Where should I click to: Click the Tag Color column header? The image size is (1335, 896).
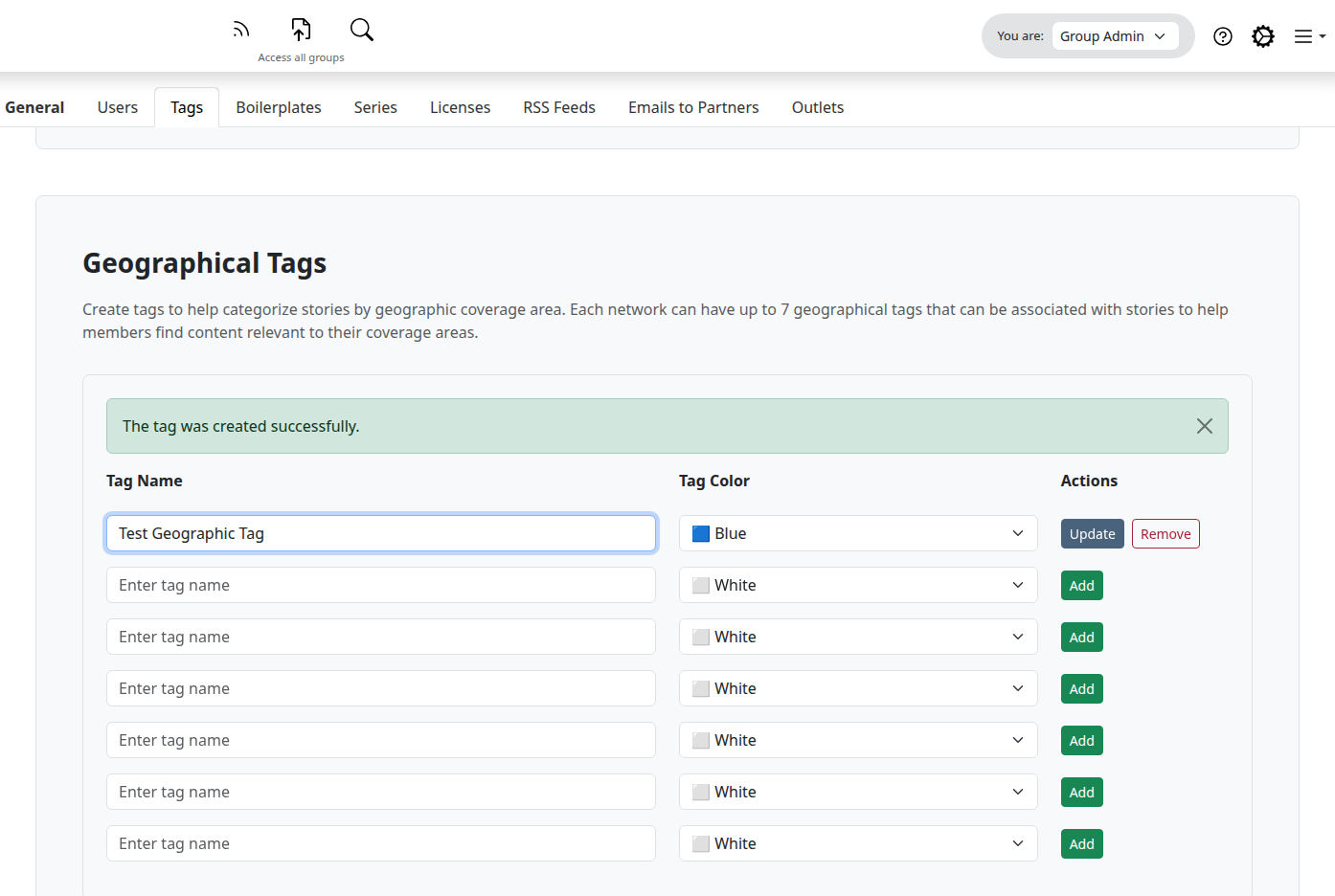pyautogui.click(x=714, y=481)
